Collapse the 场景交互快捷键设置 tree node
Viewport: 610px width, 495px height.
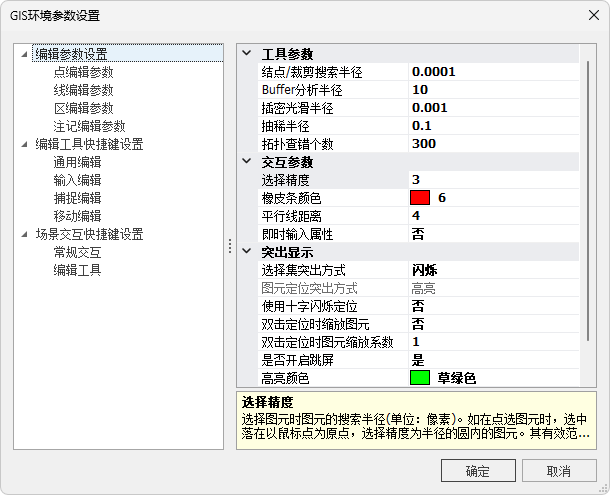click(x=23, y=234)
